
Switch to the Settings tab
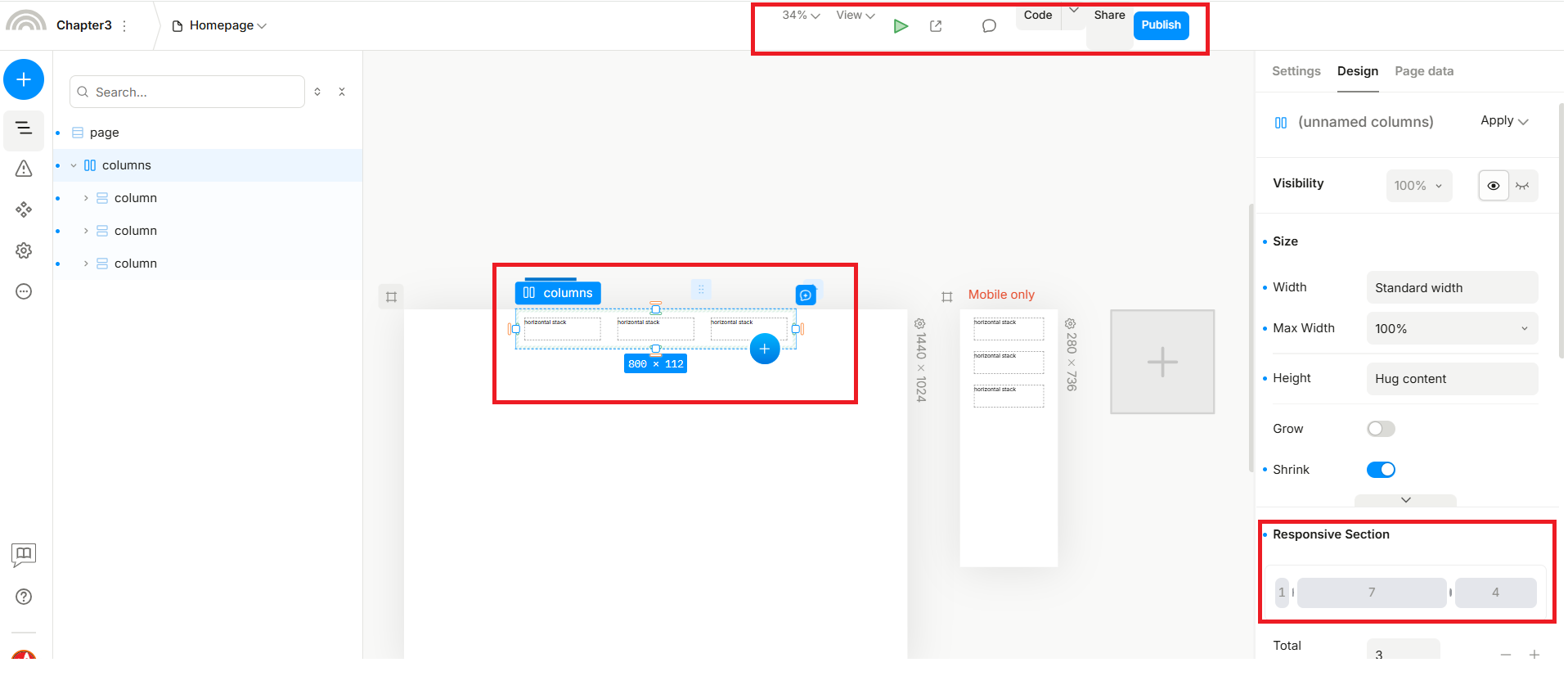1296,71
